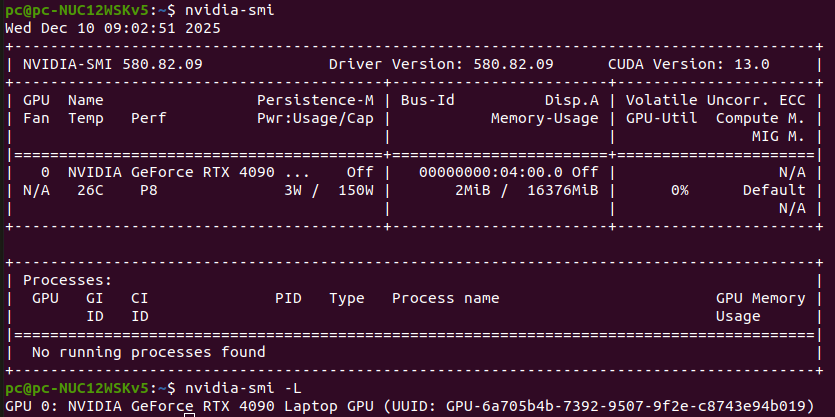
Task: Click the 'Type' column header in Processes
Action: pos(347,298)
